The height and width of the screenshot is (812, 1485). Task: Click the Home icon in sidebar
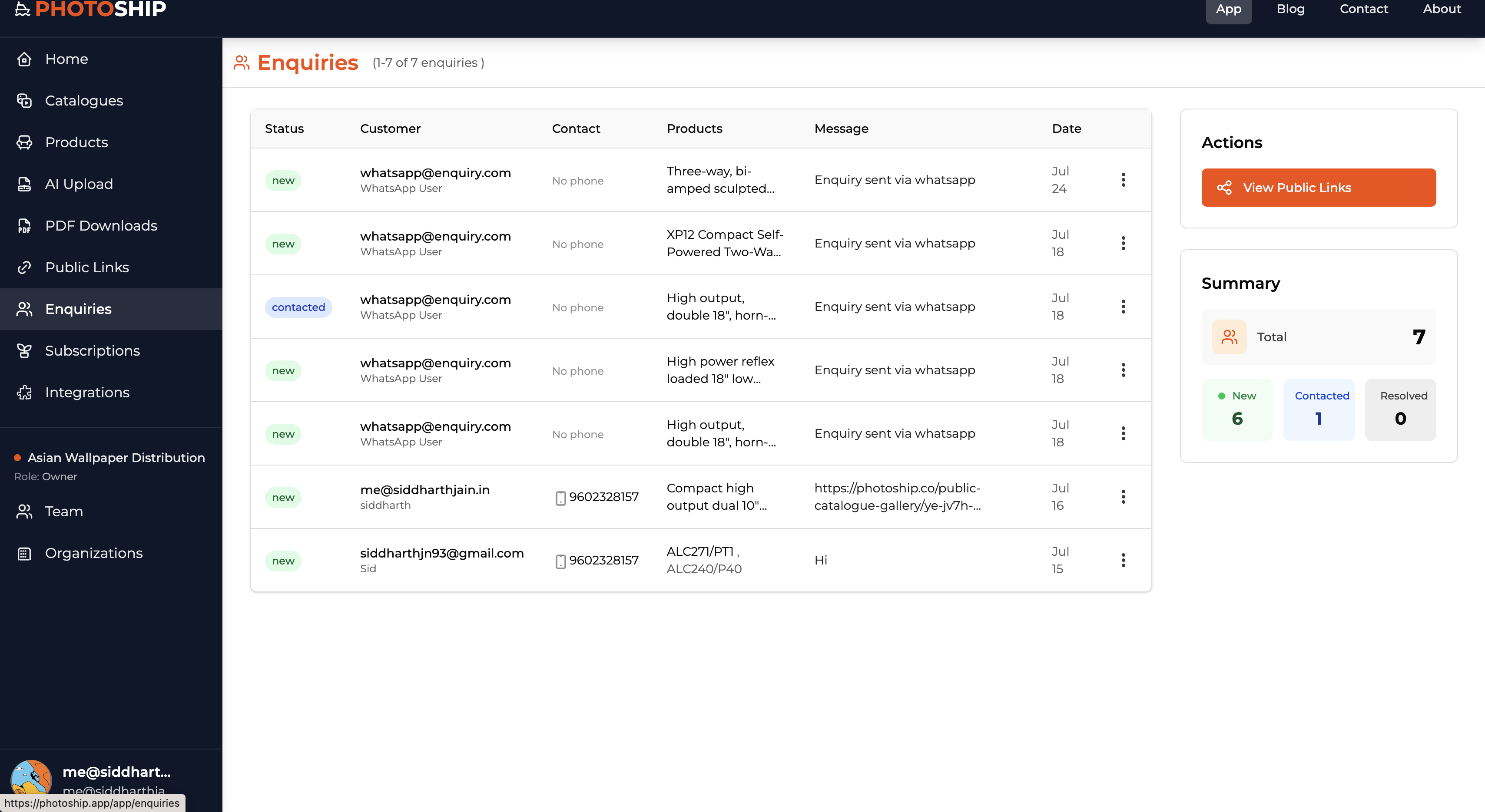[24, 59]
